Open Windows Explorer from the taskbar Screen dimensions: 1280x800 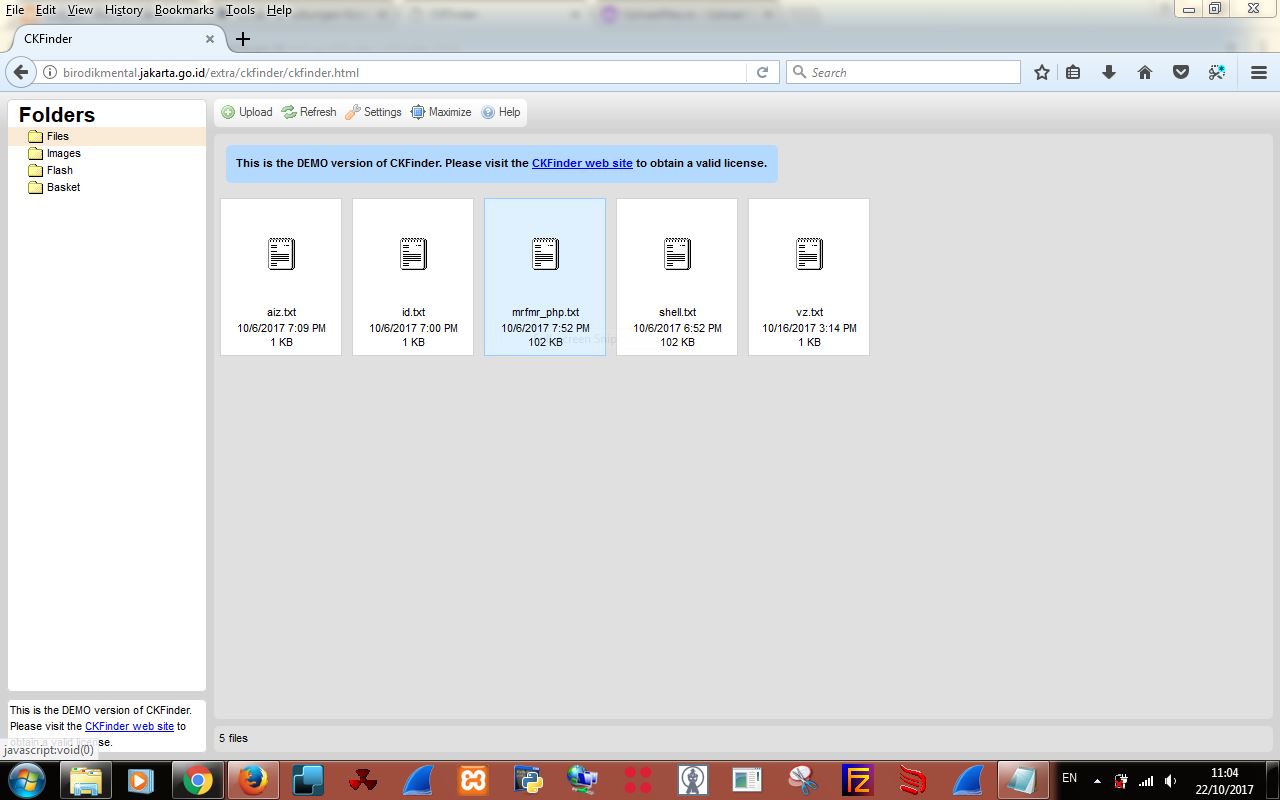[86, 780]
